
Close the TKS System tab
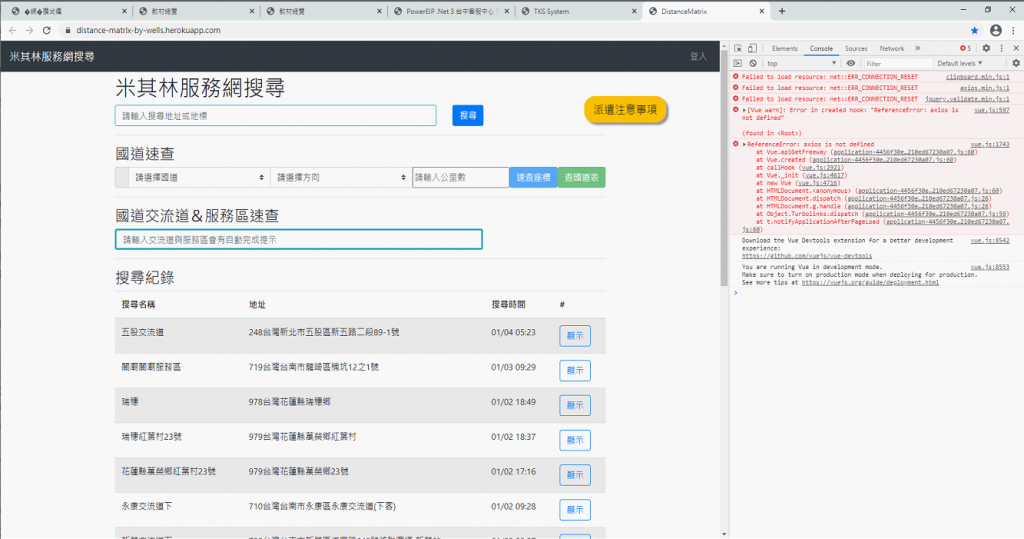click(x=634, y=11)
